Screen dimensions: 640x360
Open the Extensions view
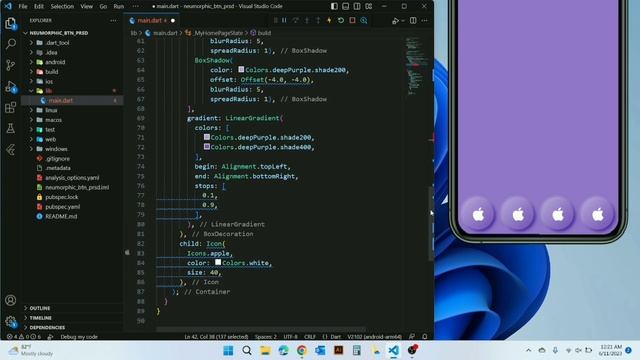point(11,108)
